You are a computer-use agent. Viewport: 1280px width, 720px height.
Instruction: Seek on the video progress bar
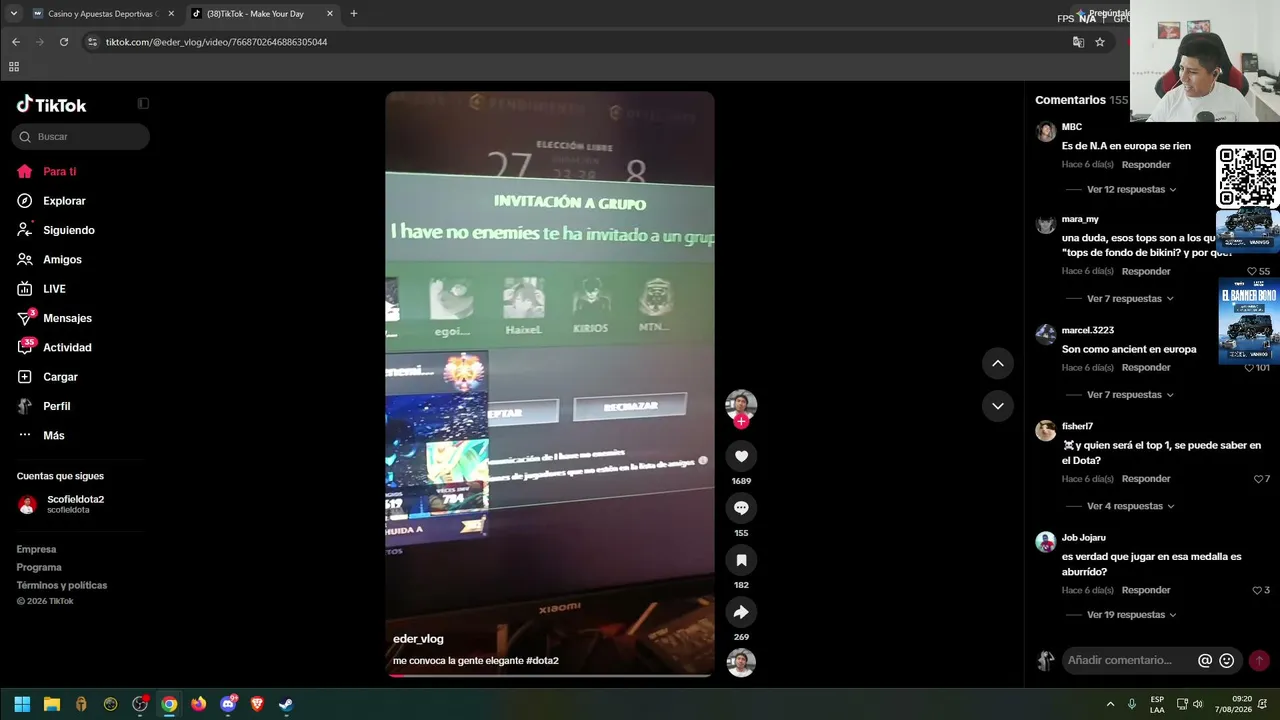[x=550, y=675]
